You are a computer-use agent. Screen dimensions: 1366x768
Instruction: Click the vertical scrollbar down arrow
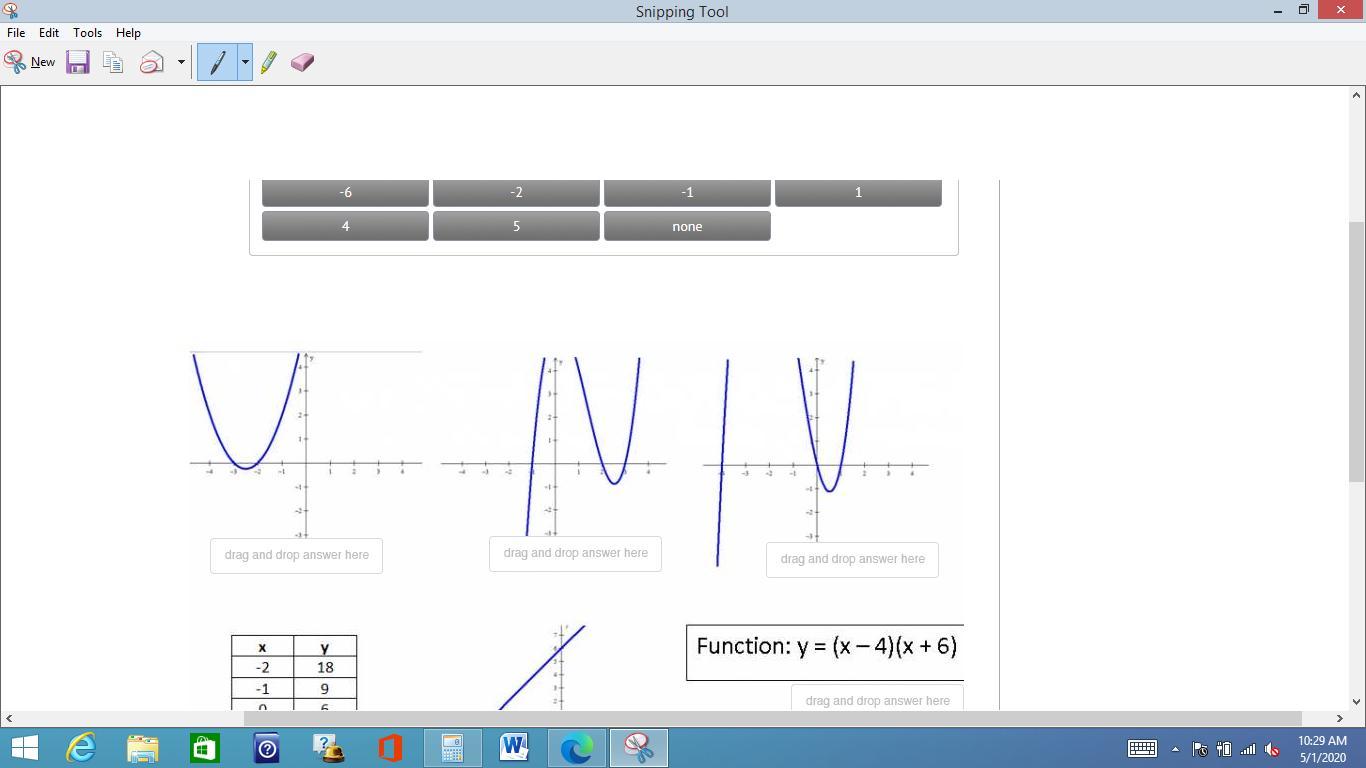point(1357,702)
